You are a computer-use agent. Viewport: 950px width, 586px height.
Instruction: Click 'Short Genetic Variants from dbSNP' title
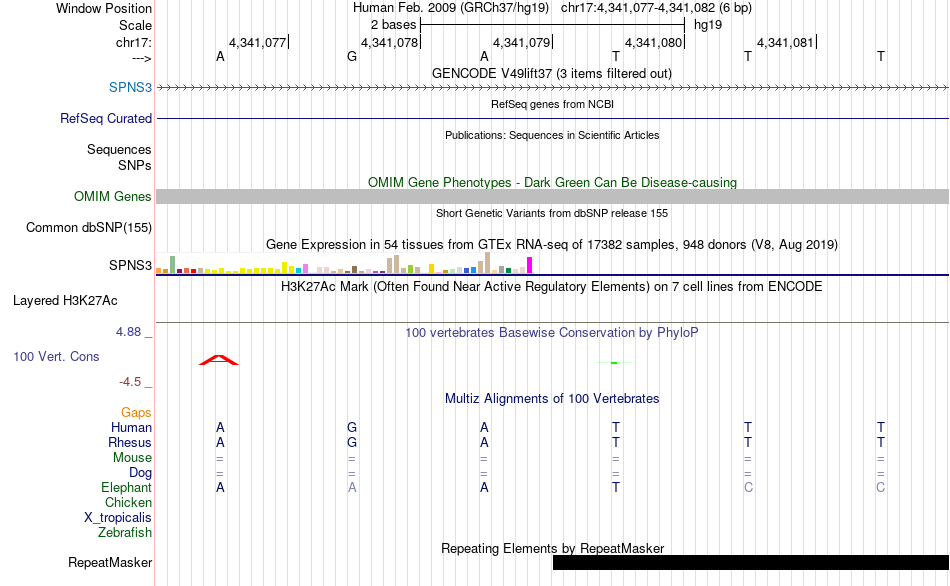pos(552,213)
